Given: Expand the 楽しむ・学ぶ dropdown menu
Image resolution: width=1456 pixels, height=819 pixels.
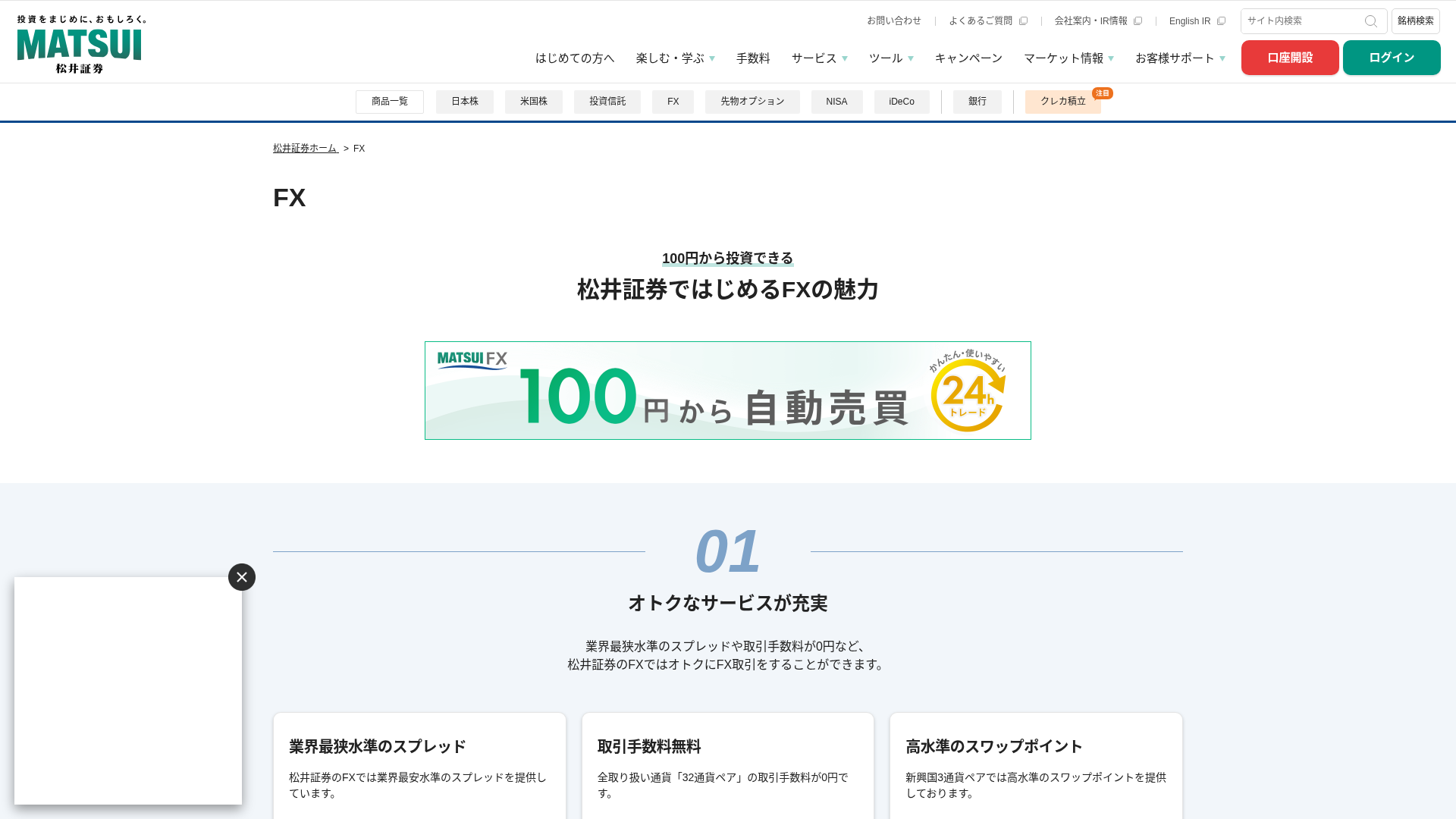Looking at the screenshot, I should pyautogui.click(x=676, y=58).
